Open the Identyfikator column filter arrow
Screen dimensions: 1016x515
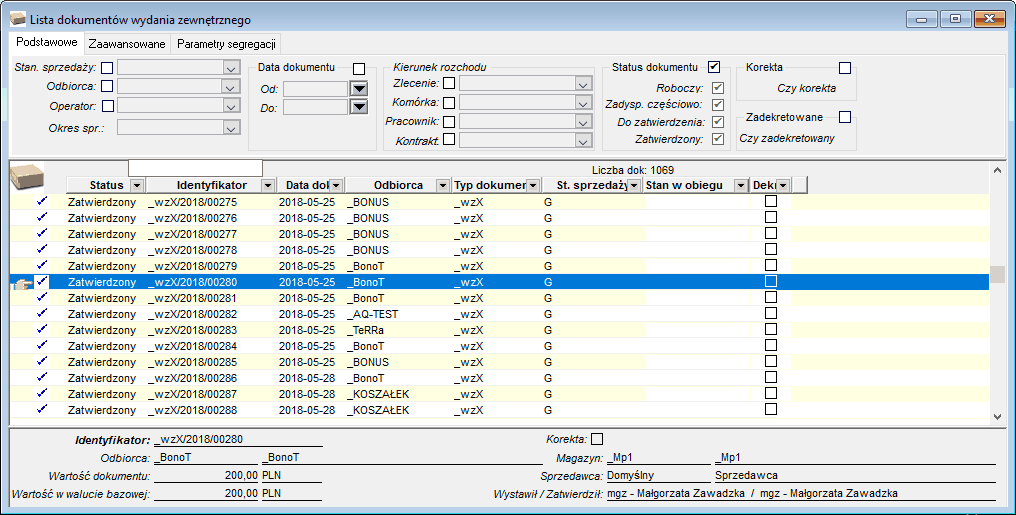(268, 186)
